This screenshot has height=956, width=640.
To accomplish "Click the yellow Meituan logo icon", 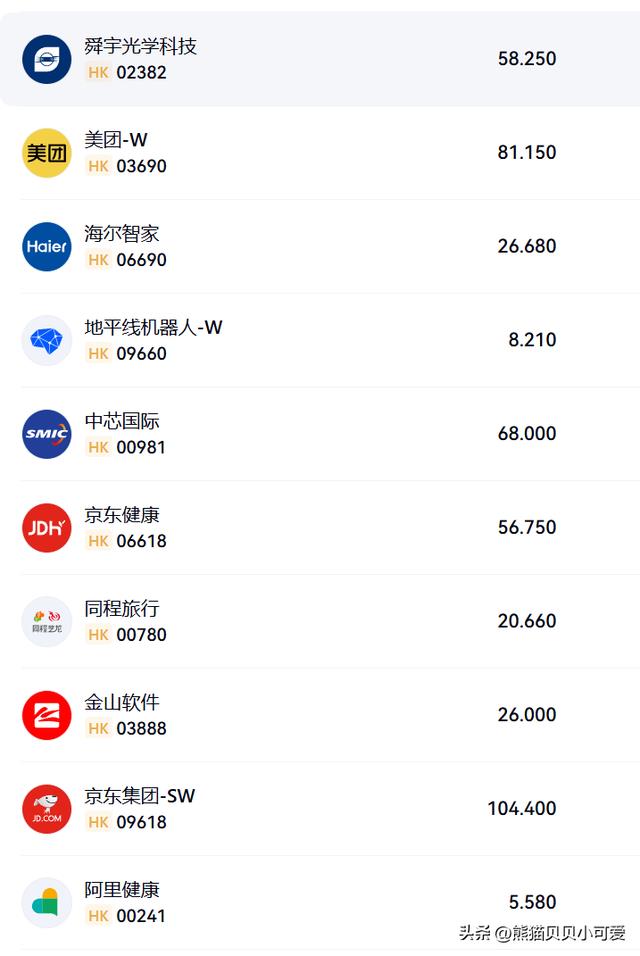I will point(47,153).
